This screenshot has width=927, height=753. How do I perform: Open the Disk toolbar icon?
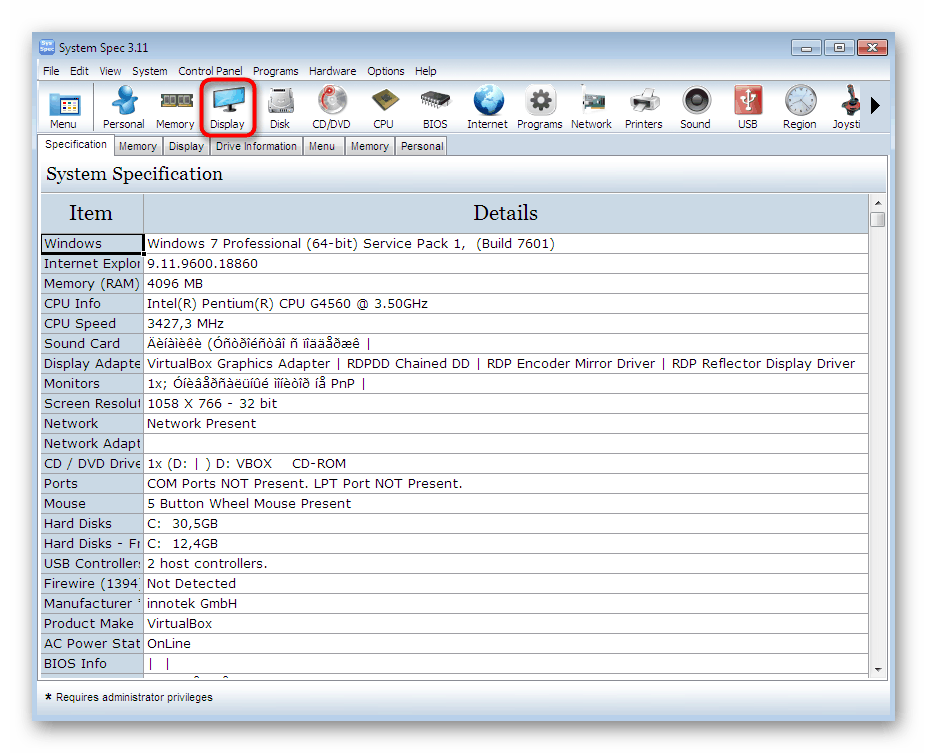click(x=280, y=108)
